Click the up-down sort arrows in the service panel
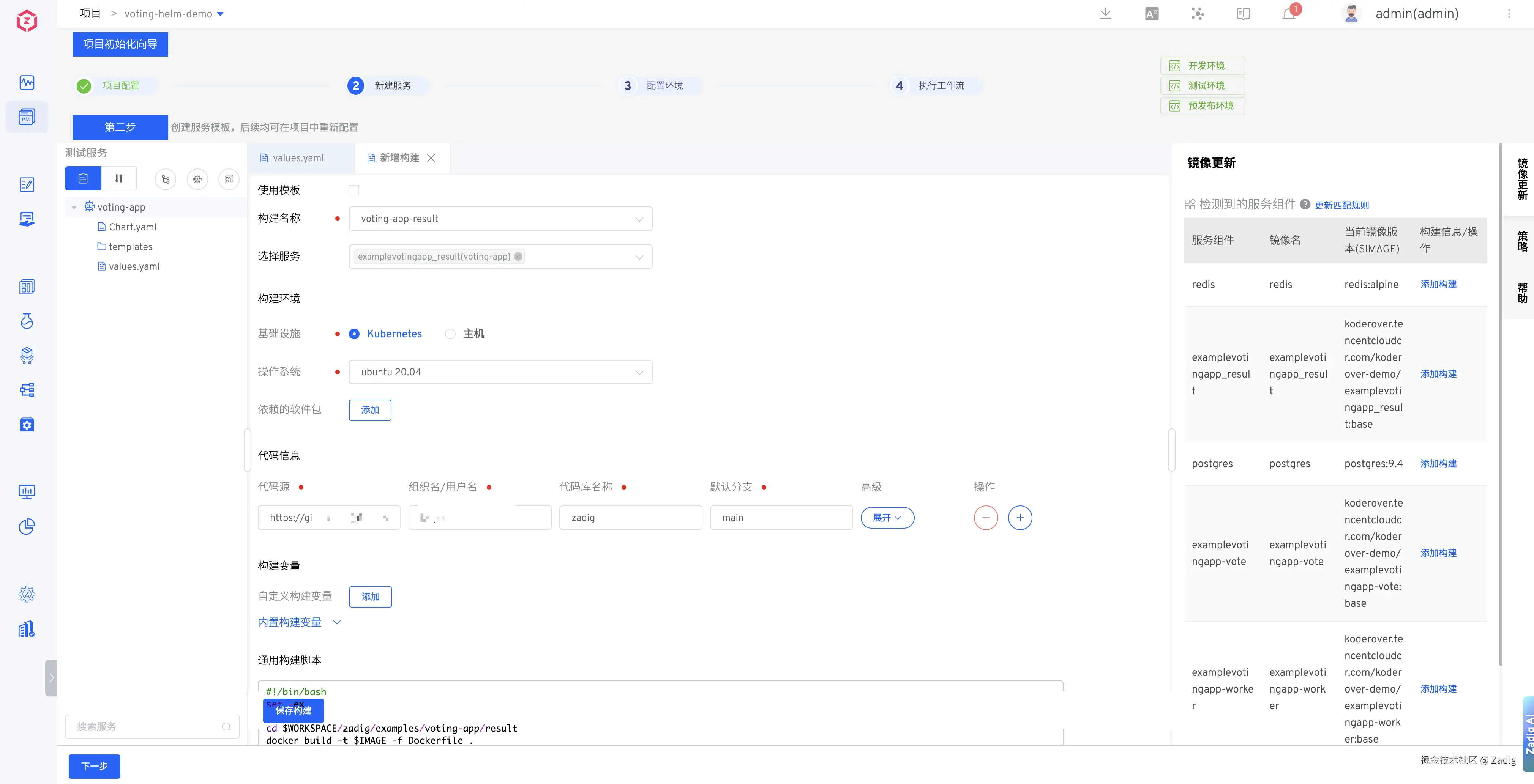This screenshot has width=1534, height=784. pyautogui.click(x=119, y=179)
